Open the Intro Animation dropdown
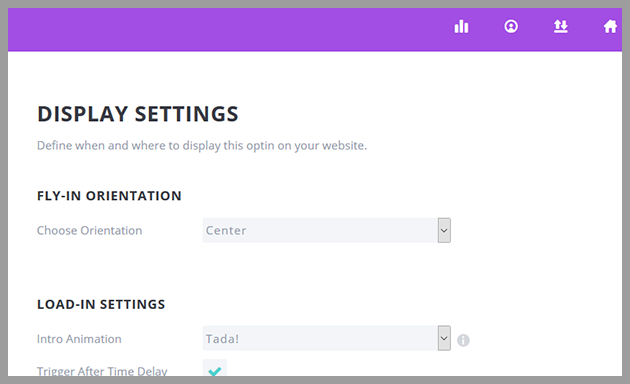630x384 pixels. pos(327,338)
